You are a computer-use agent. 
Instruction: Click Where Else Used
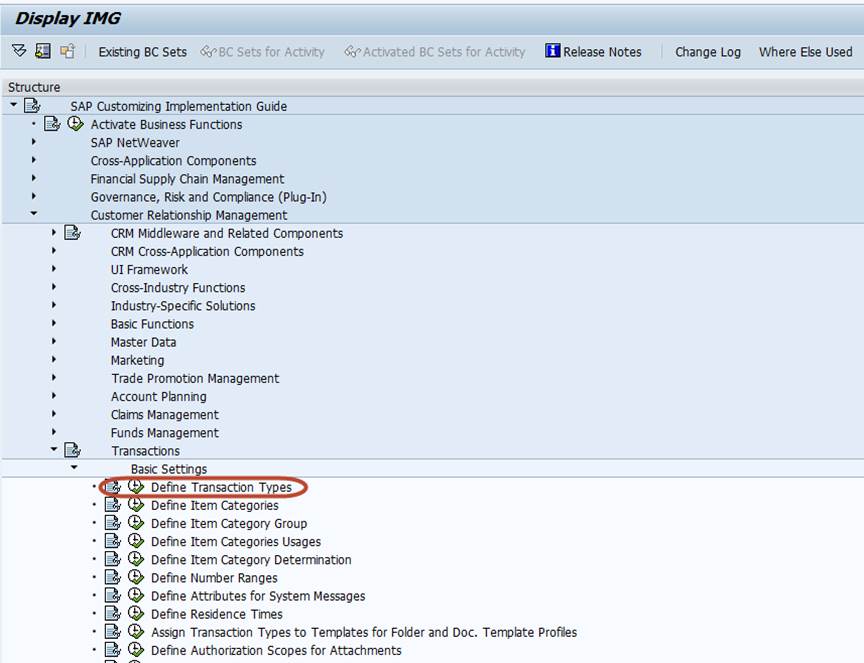pyautogui.click(x=805, y=52)
